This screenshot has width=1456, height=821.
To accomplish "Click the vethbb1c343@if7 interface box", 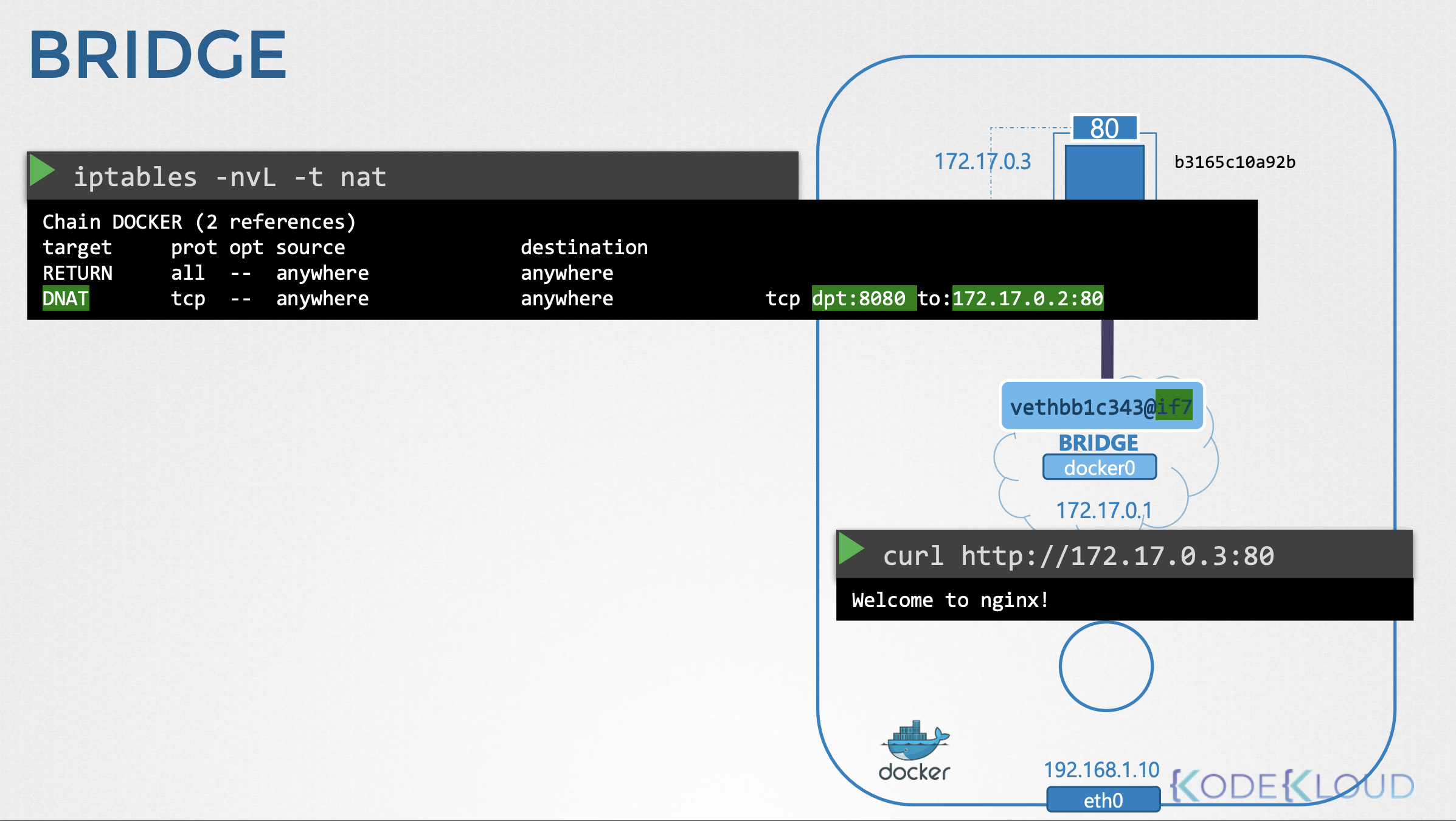I will (x=1101, y=406).
